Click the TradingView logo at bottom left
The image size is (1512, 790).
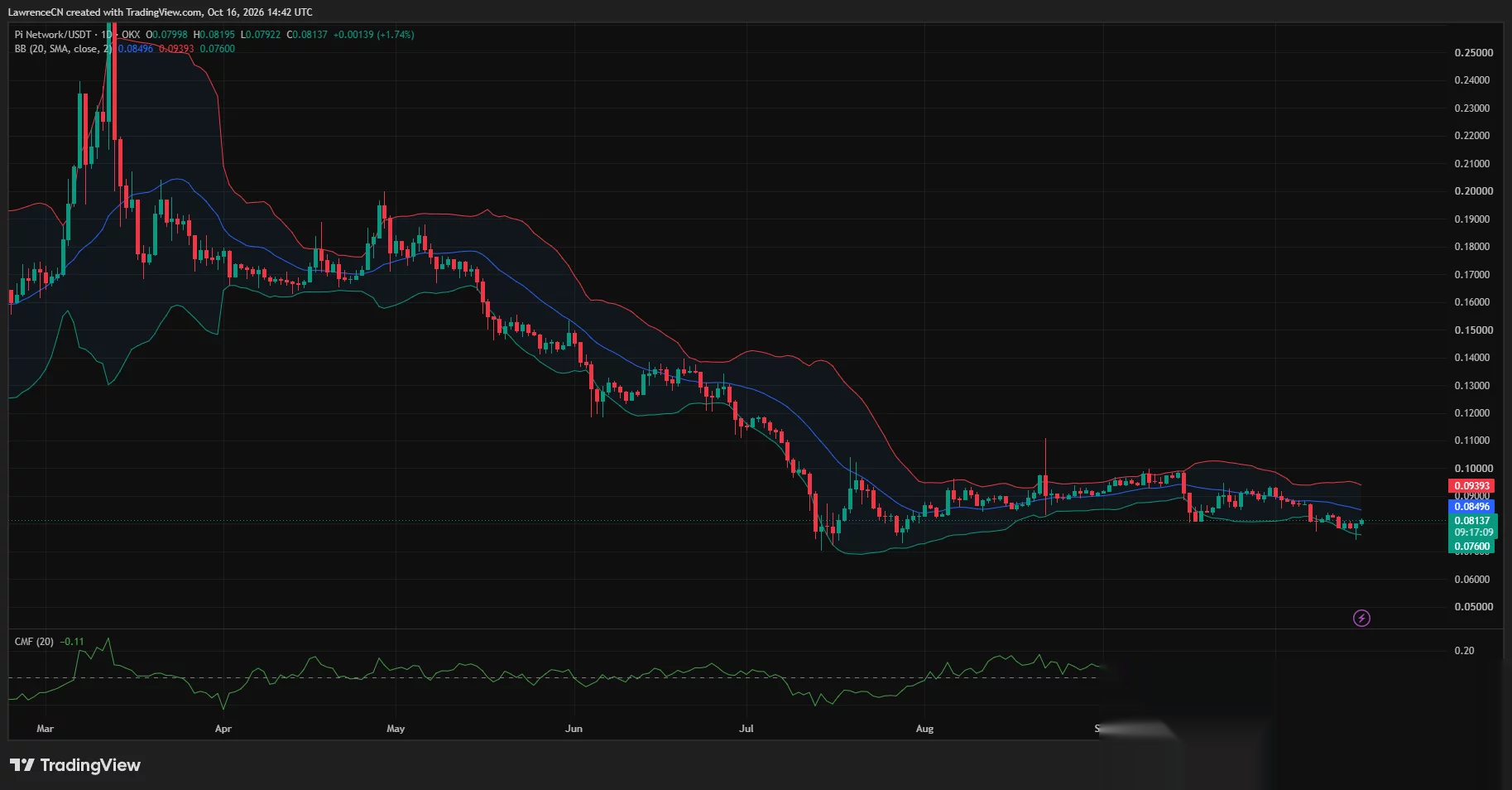75,765
